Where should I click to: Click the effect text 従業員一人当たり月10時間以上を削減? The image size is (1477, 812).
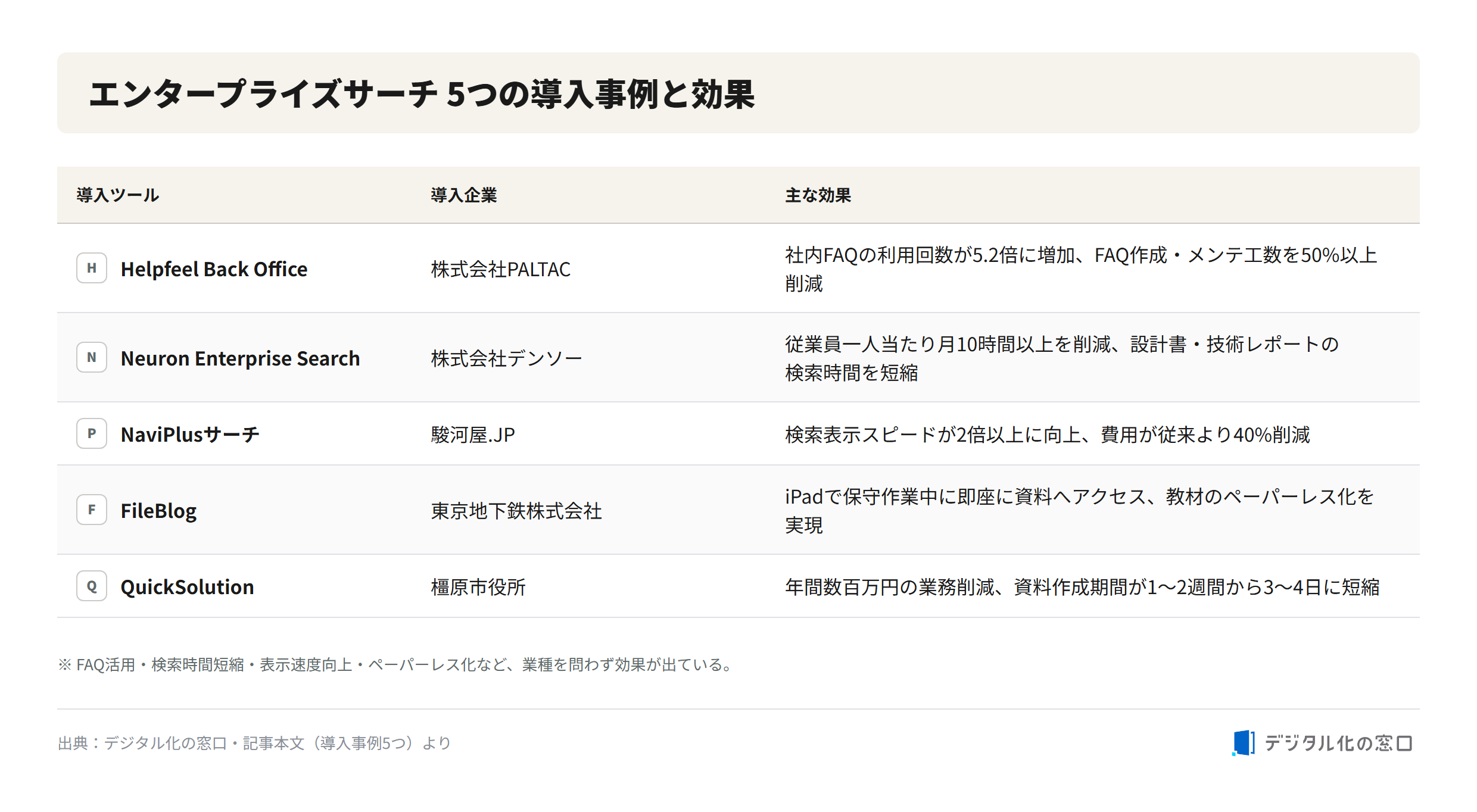[1062, 358]
